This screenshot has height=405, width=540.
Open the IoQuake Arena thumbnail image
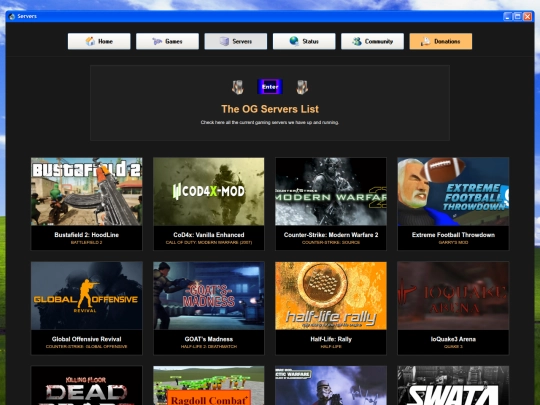pyautogui.click(x=453, y=295)
